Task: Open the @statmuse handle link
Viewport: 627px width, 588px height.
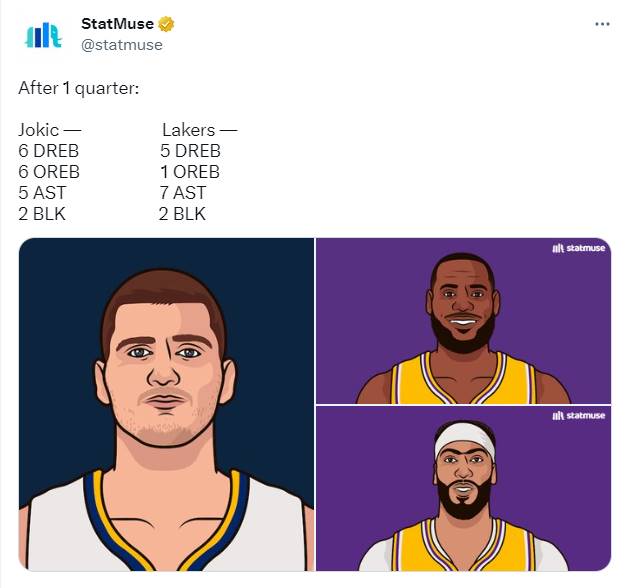Action: click(122, 45)
